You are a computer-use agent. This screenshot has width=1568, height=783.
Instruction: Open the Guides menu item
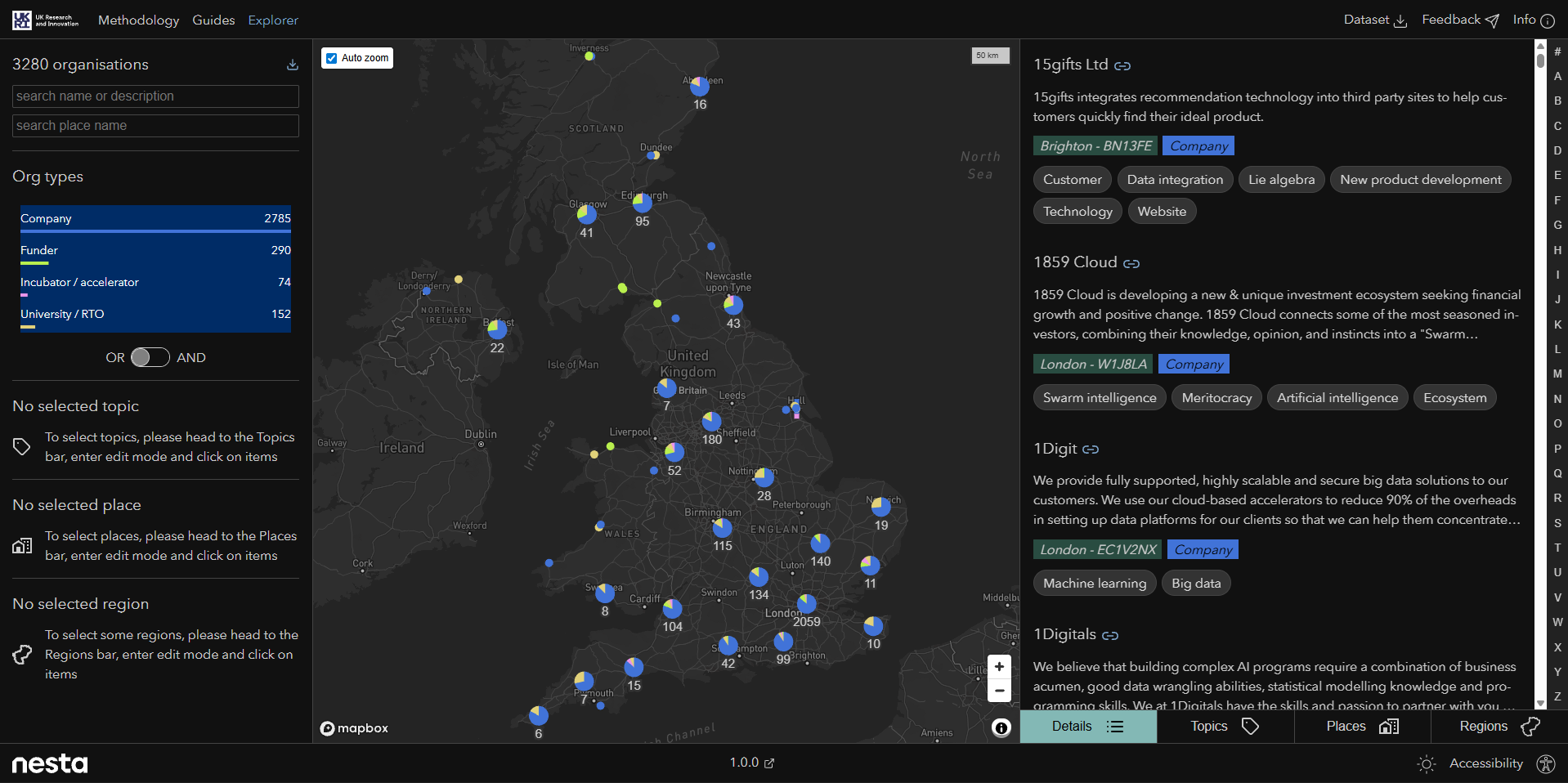(213, 20)
